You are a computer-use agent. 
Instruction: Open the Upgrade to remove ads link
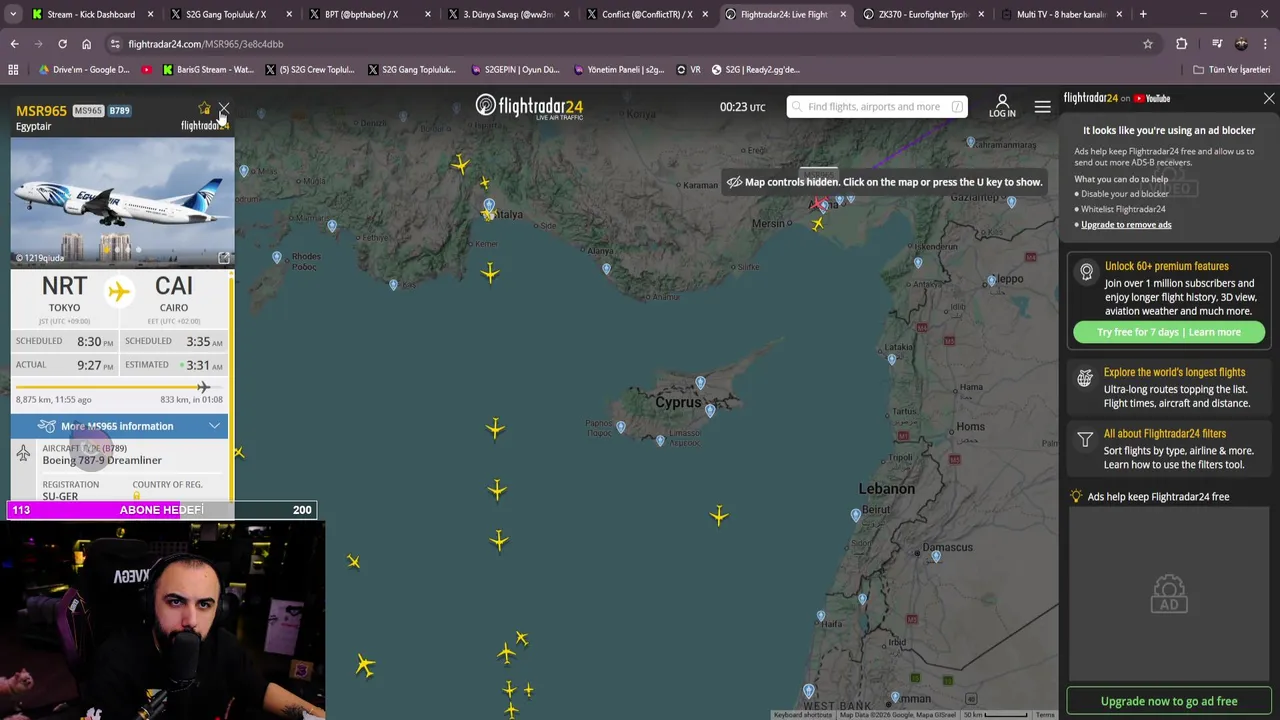point(1126,224)
